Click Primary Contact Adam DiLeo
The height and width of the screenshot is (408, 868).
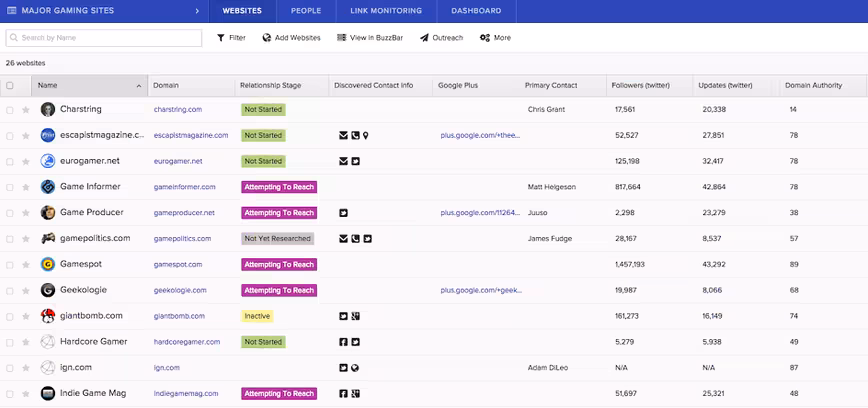[x=548, y=368]
